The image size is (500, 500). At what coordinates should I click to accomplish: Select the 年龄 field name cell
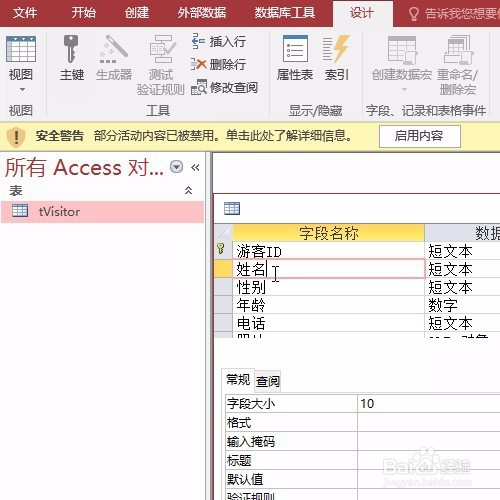click(328, 305)
